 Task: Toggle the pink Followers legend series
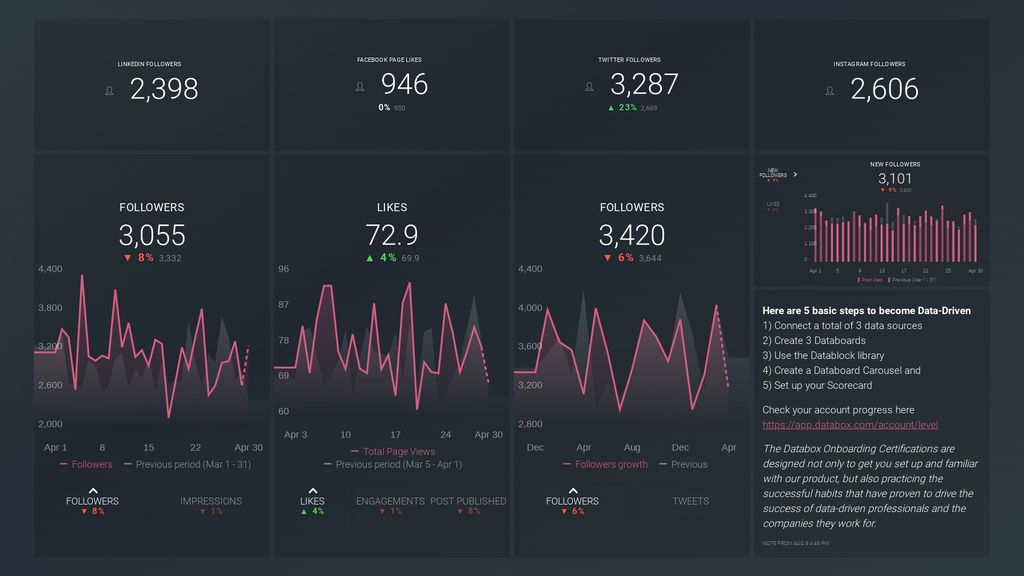[86, 464]
